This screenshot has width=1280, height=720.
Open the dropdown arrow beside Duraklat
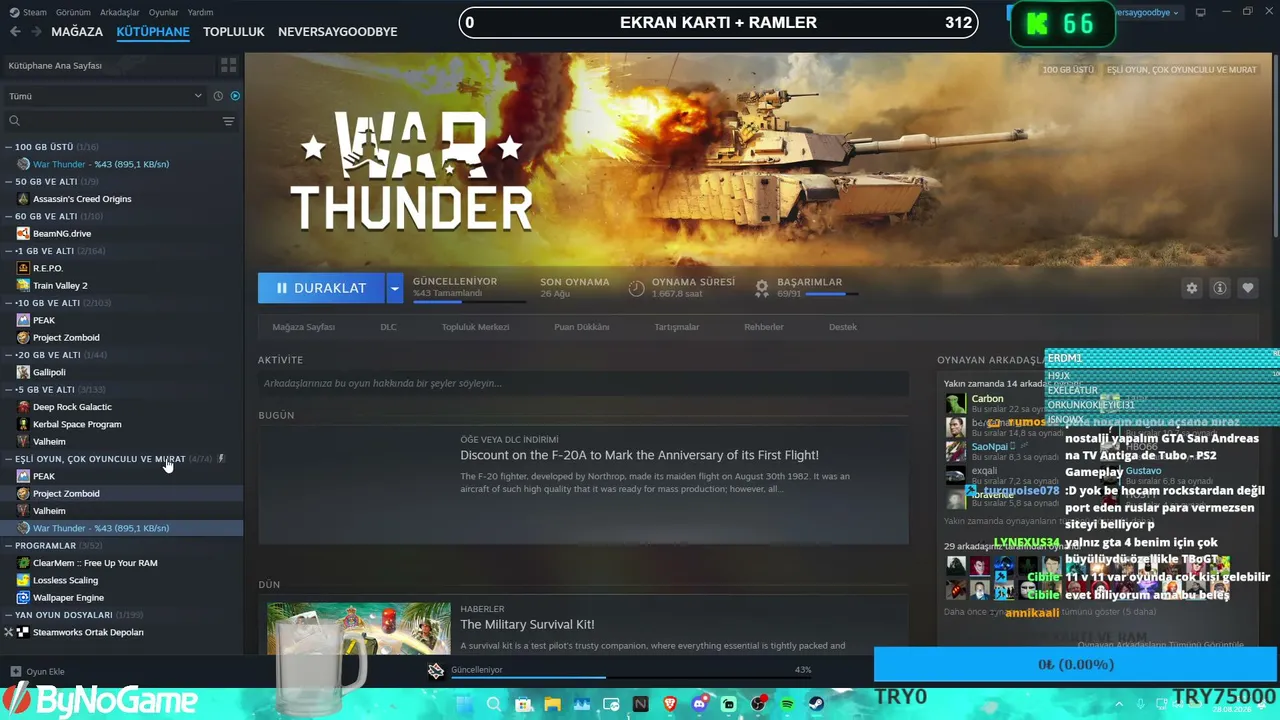click(x=394, y=288)
